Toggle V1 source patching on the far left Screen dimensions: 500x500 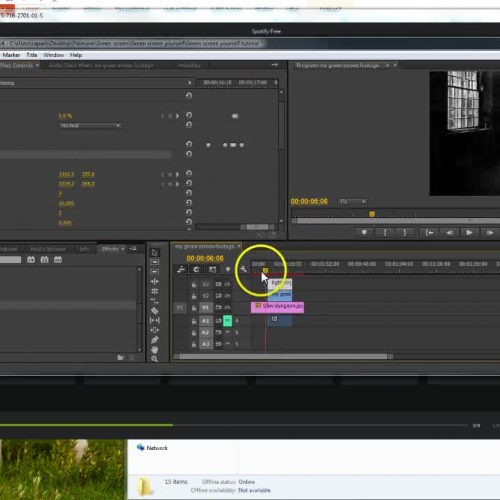coord(180,308)
